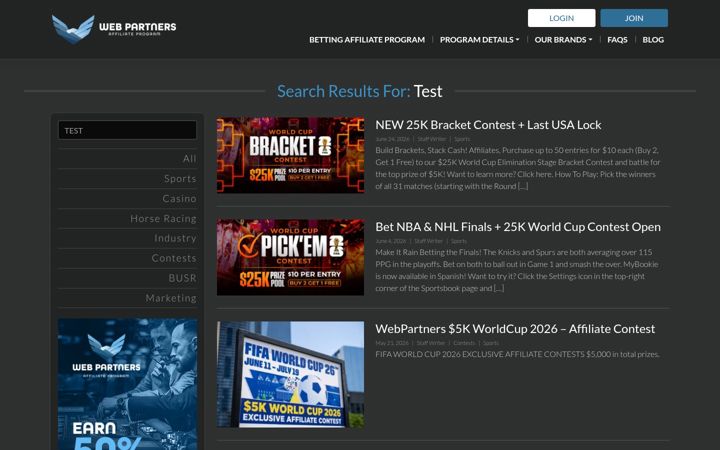Open the LOGIN page

(x=562, y=18)
